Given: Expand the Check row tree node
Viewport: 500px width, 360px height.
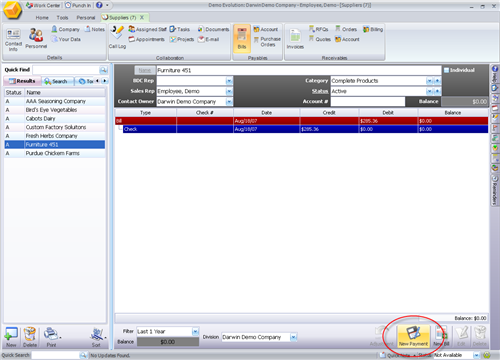Looking at the screenshot, I should click(x=120, y=129).
